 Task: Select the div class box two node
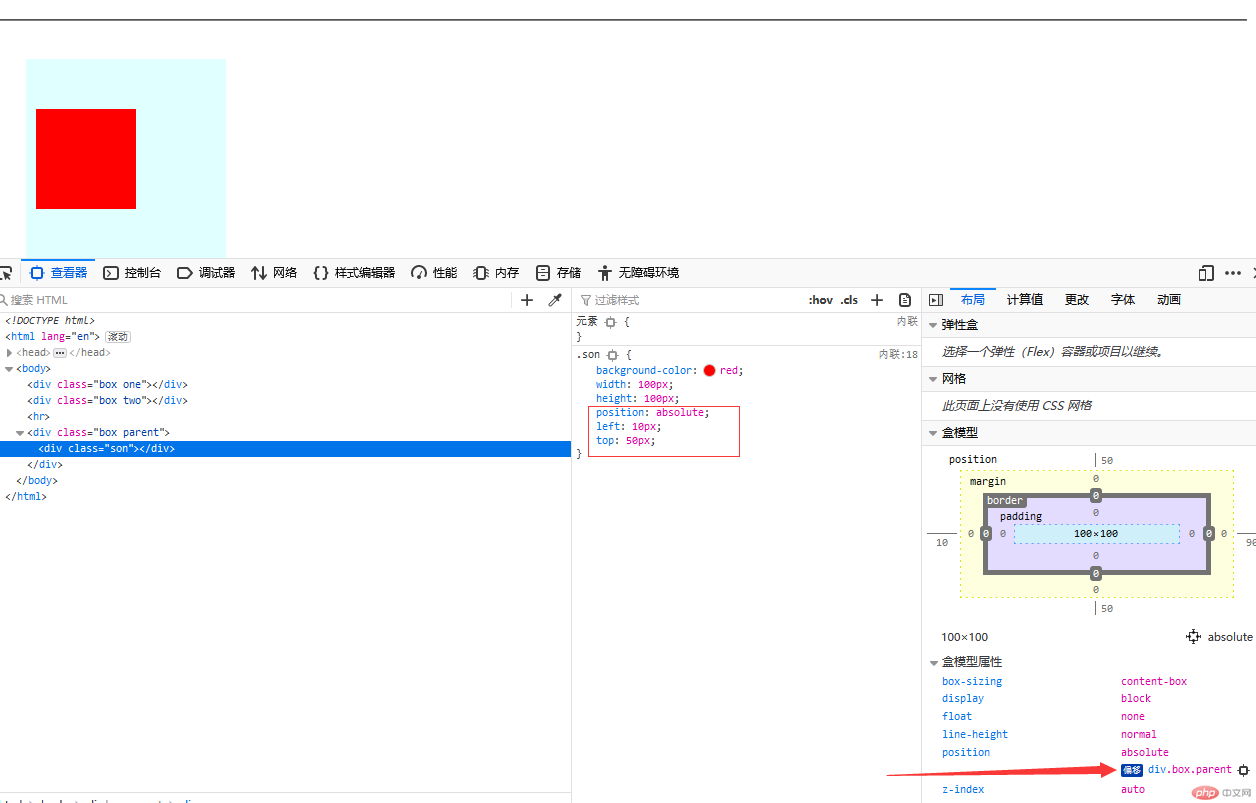(107, 401)
